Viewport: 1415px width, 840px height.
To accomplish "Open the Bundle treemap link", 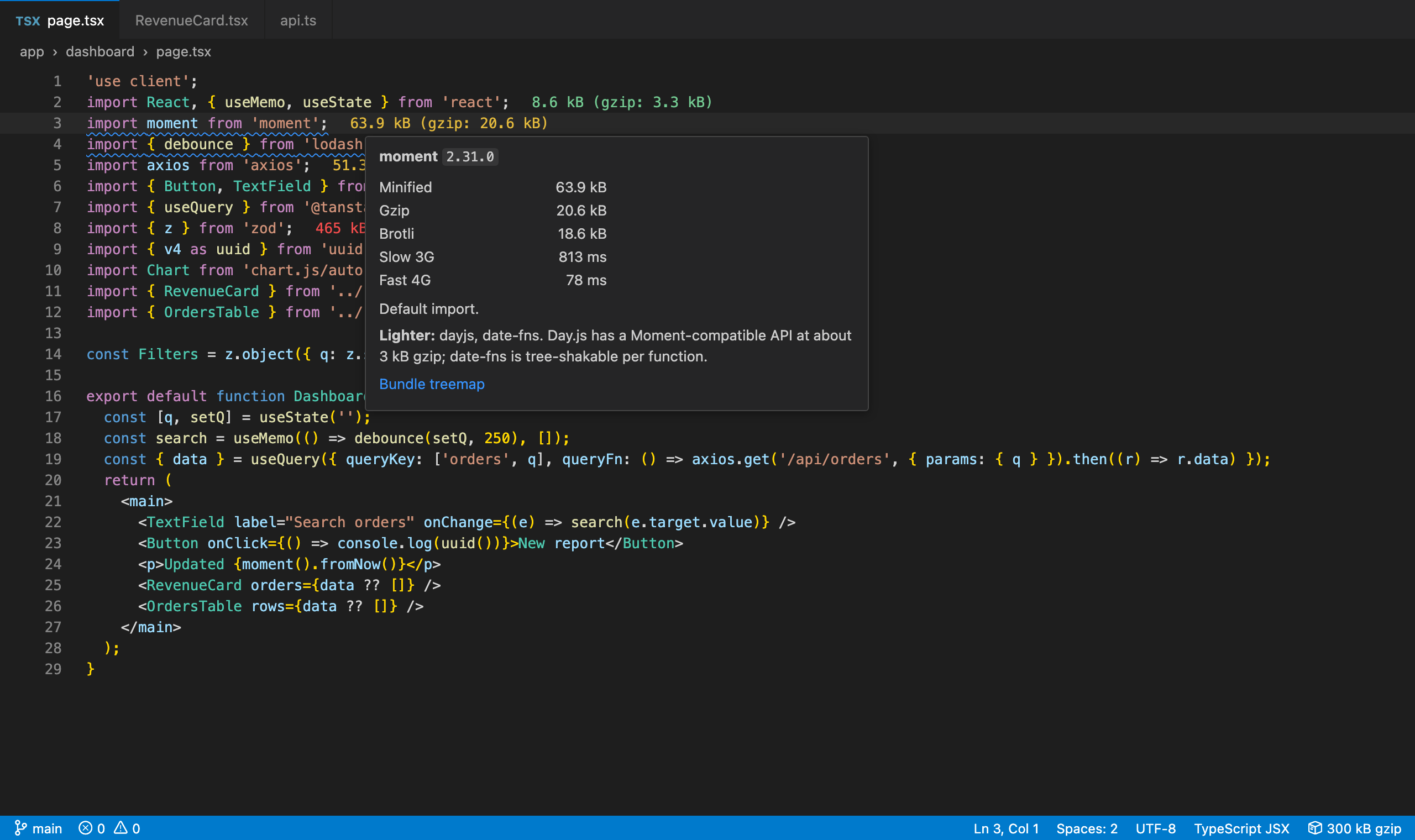I will coord(431,384).
